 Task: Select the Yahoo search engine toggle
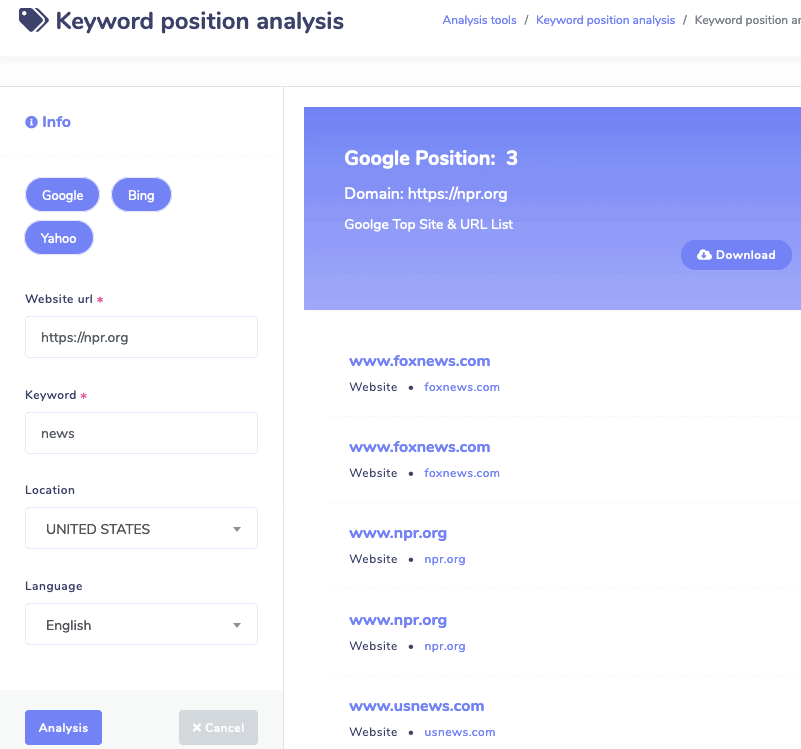pos(59,239)
